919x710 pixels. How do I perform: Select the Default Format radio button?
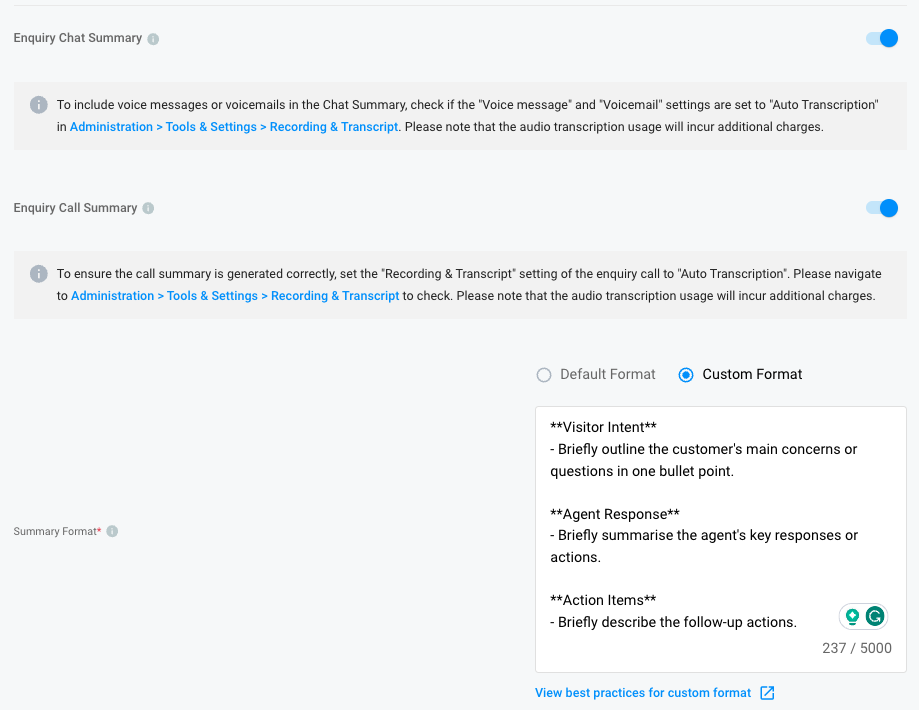544,375
